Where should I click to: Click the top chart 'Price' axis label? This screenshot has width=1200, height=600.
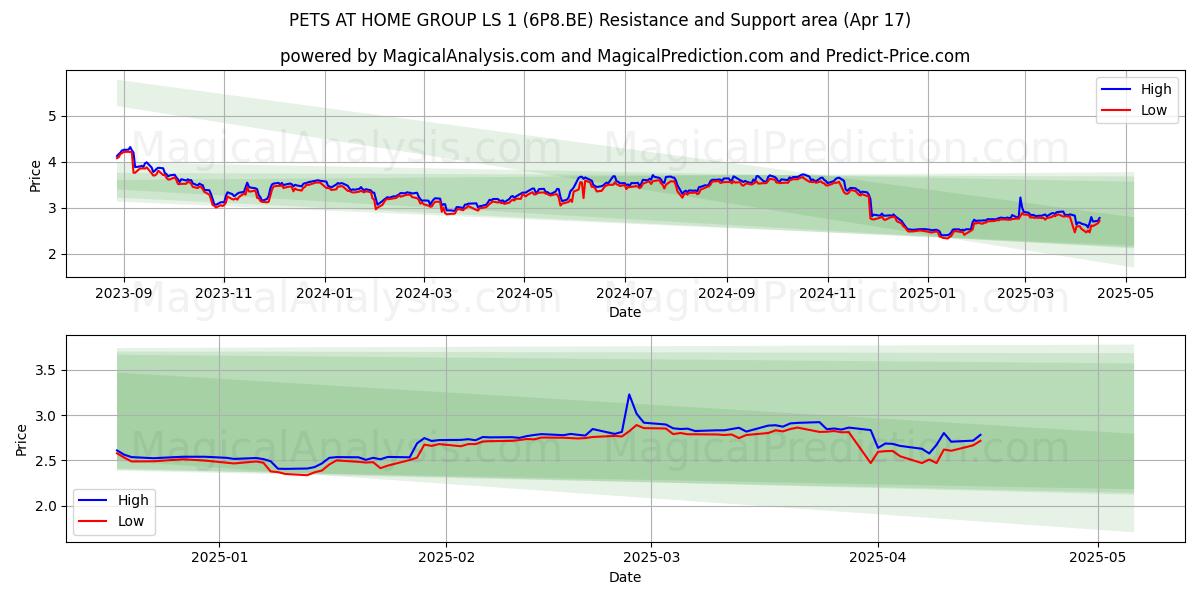(x=36, y=174)
